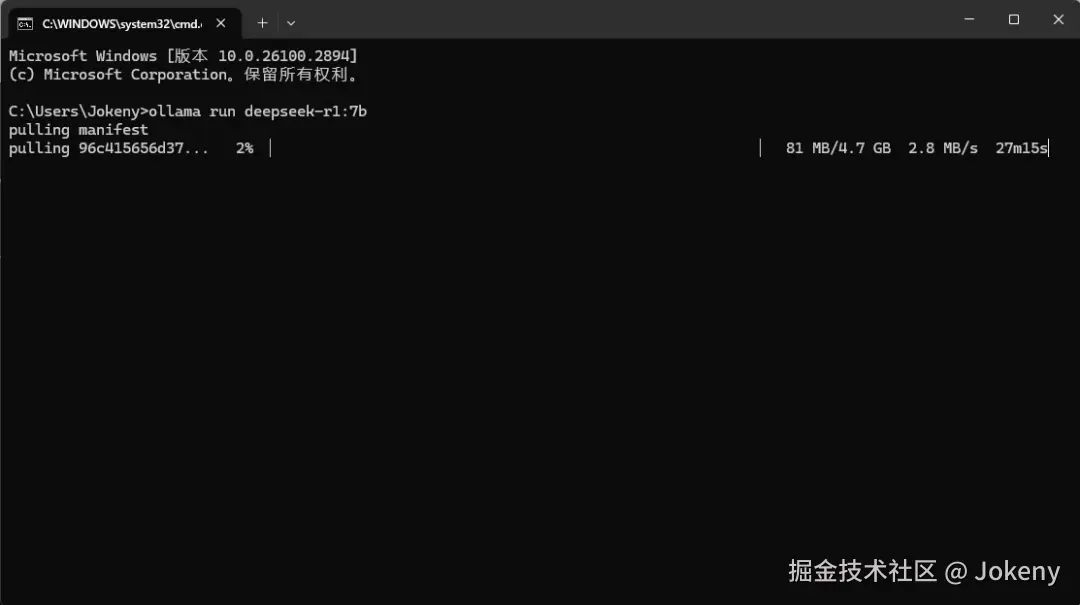This screenshot has width=1080, height=605.
Task: Select the C:\WINDOWS\system32\cmd tab
Action: tap(124, 23)
